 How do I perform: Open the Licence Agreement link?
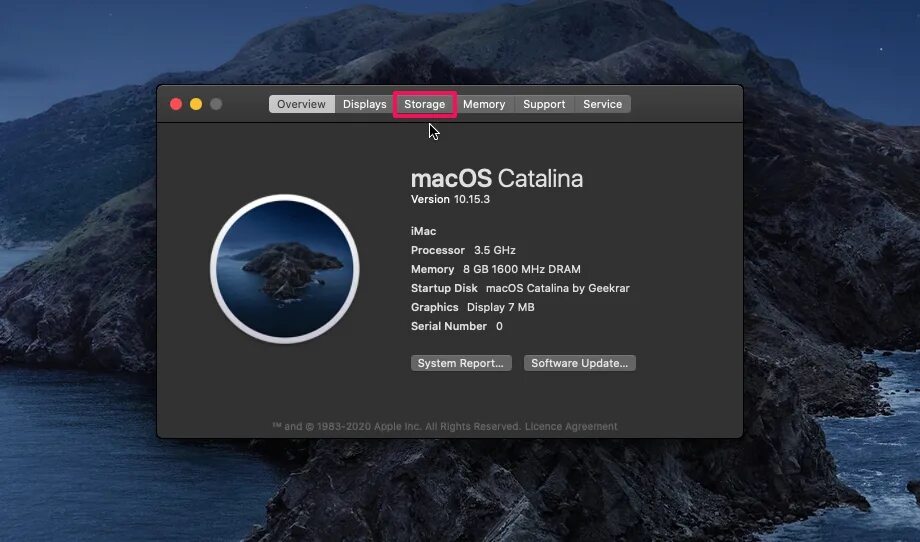571,426
